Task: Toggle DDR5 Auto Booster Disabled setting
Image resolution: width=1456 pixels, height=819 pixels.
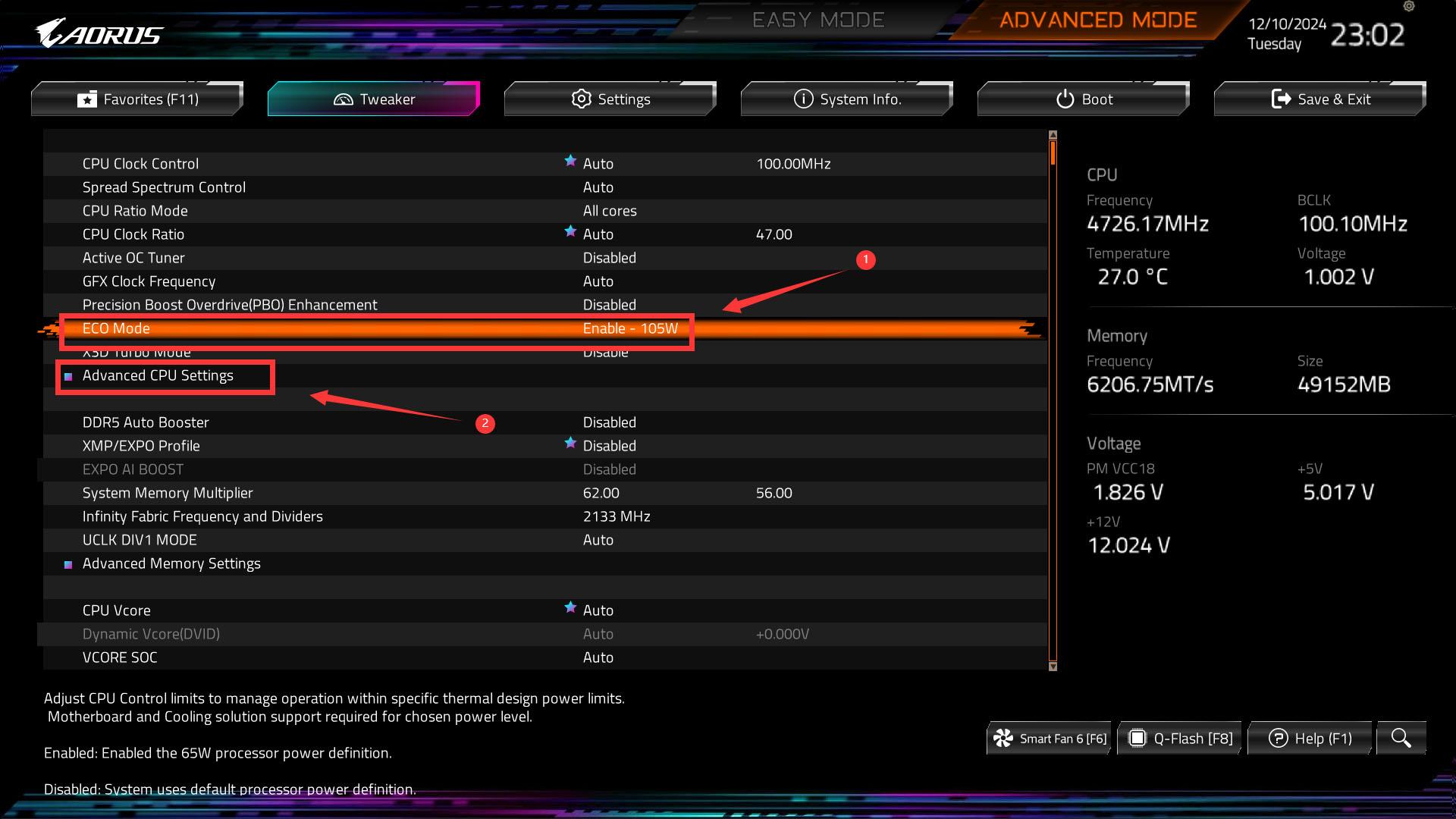Action: pyautogui.click(x=609, y=422)
